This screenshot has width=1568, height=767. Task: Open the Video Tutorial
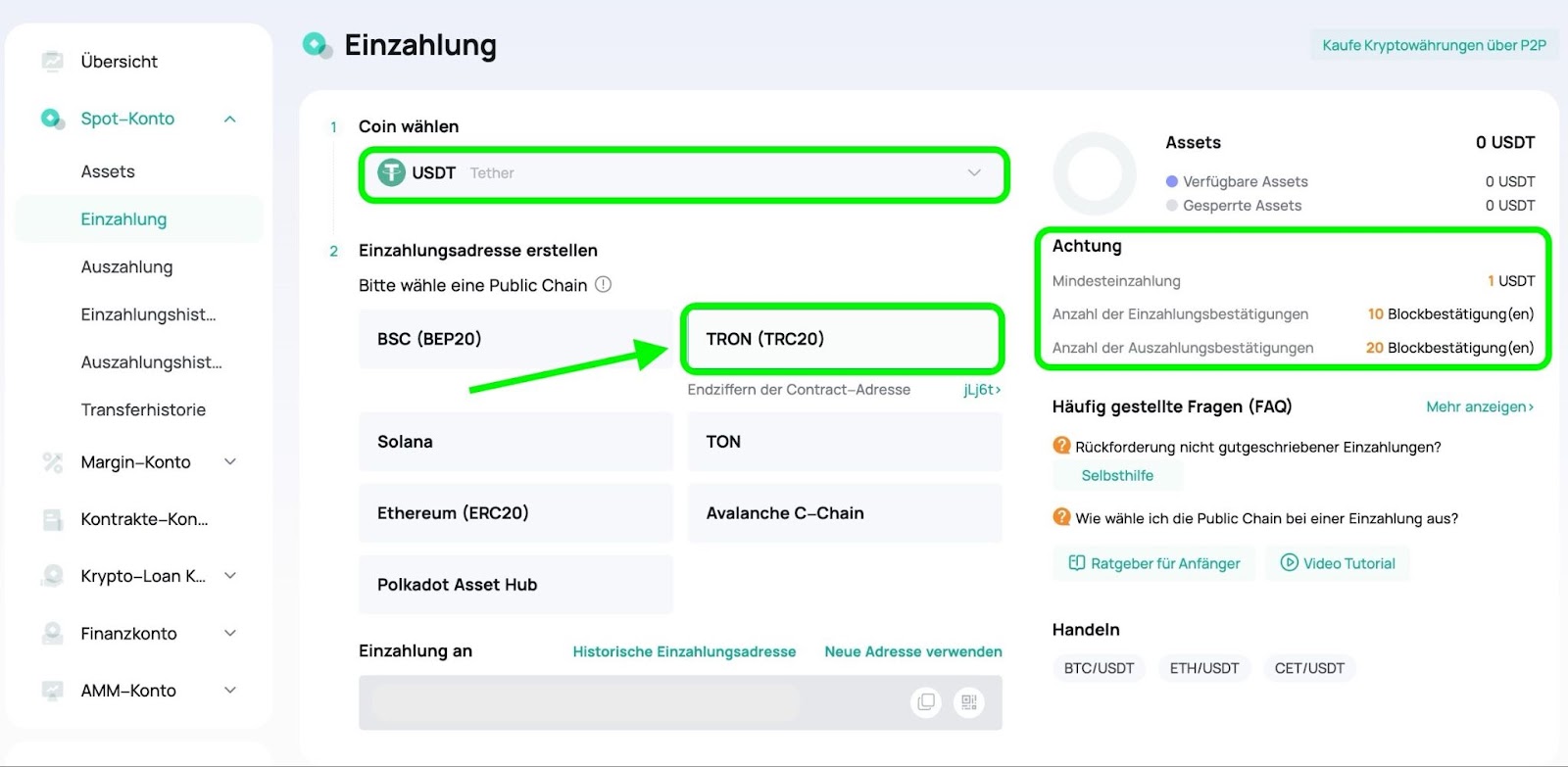pos(1338,563)
